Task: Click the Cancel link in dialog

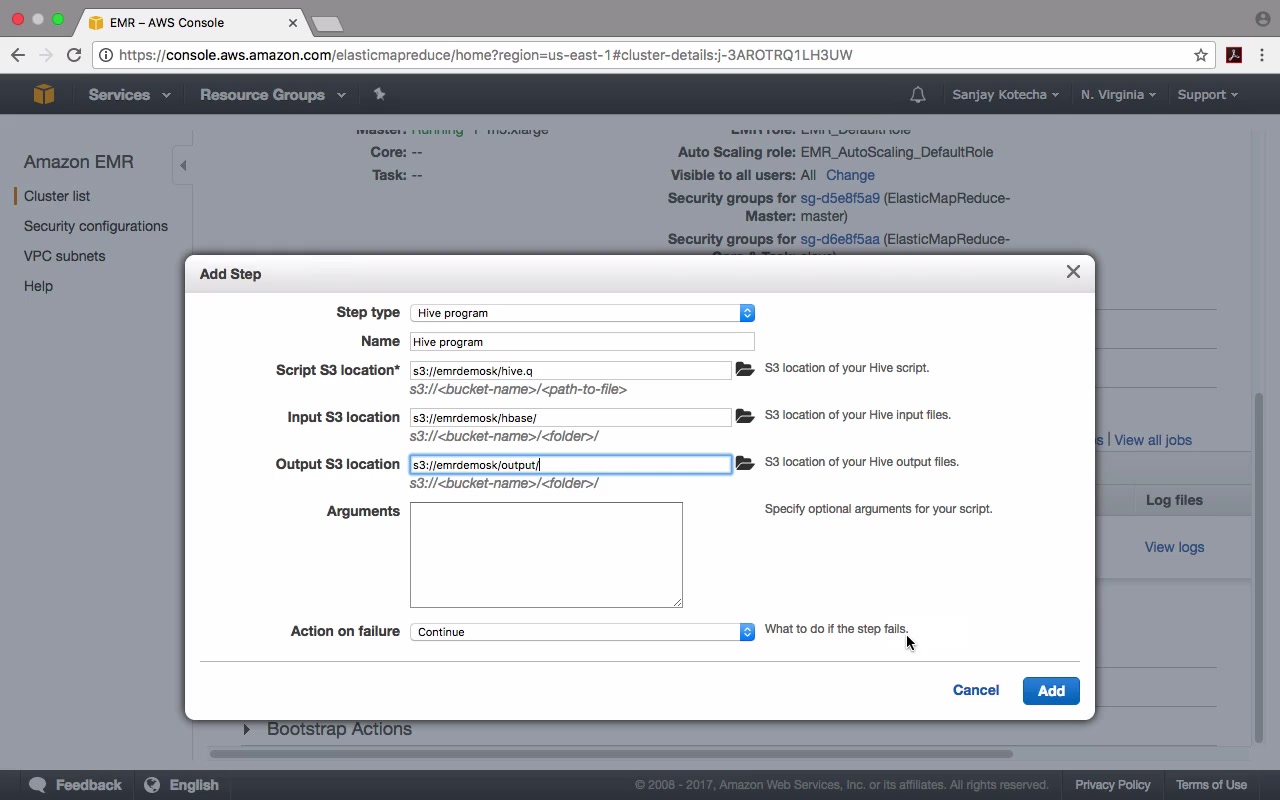Action: point(975,690)
